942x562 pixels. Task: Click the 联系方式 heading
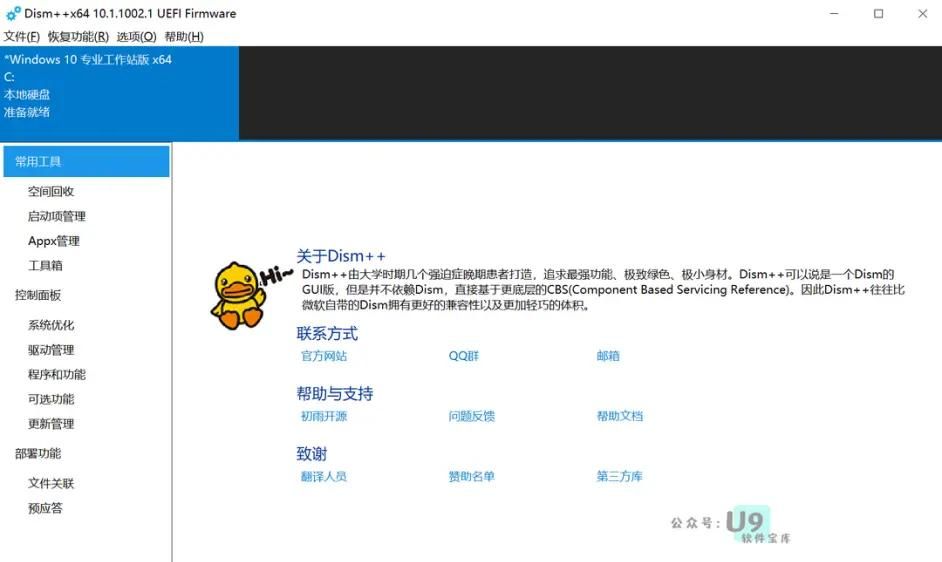coord(327,334)
